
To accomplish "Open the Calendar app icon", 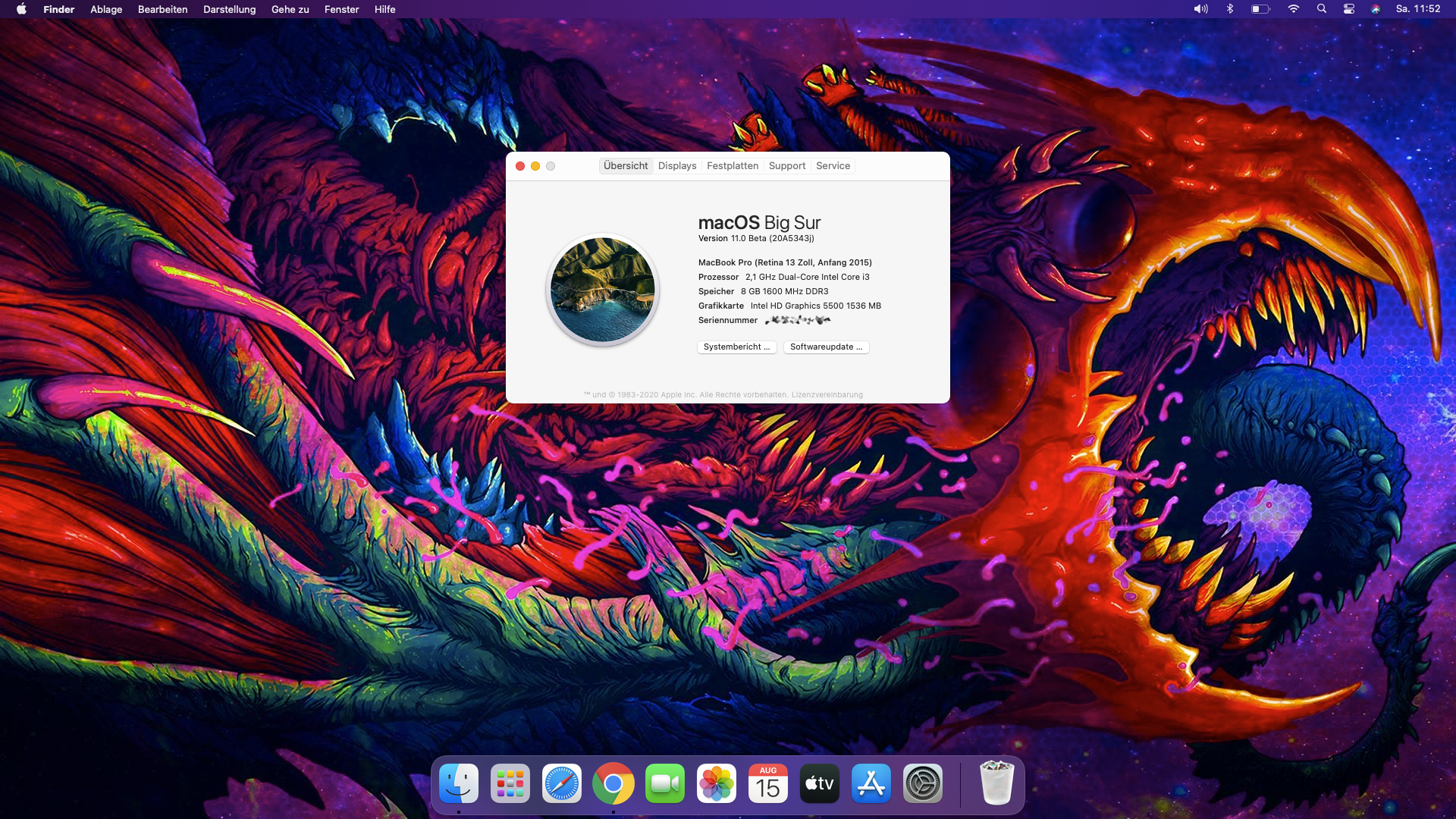I will coord(768,783).
